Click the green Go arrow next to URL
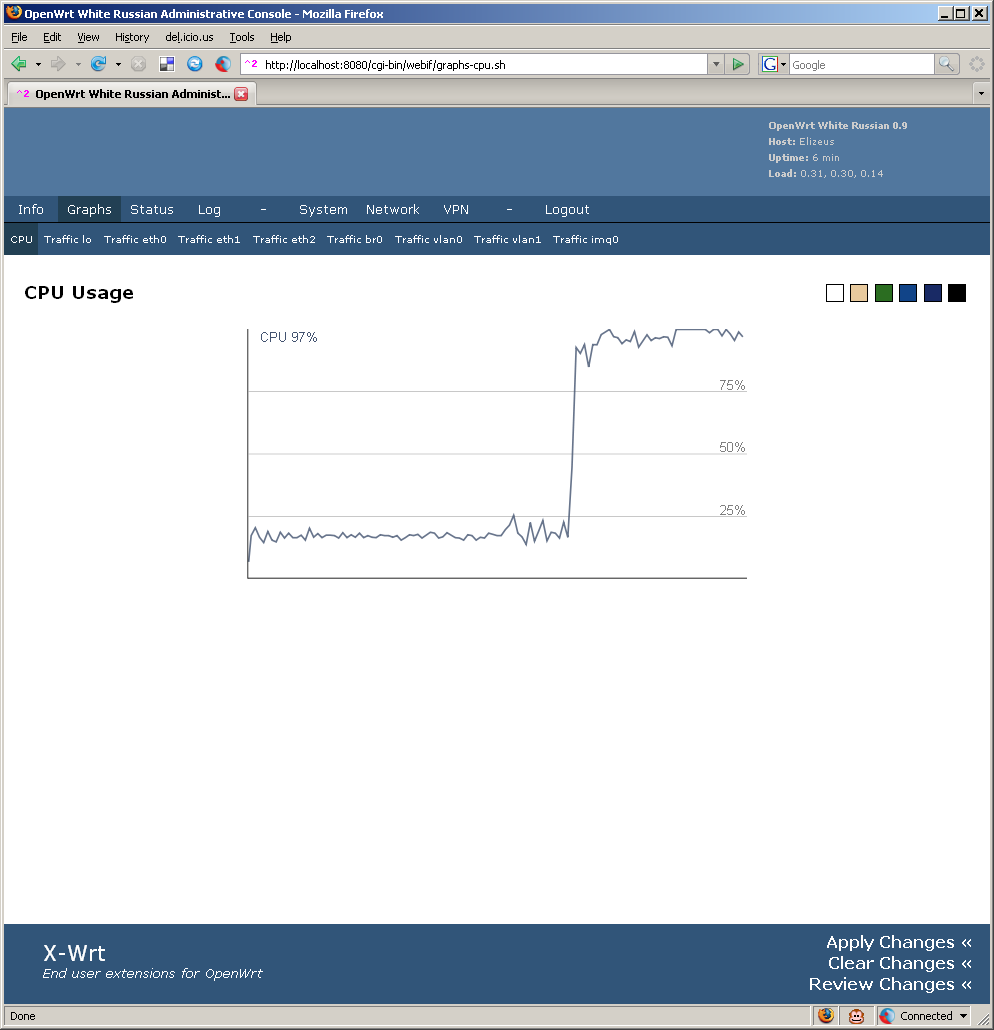Image resolution: width=994 pixels, height=1030 pixels. click(738, 64)
